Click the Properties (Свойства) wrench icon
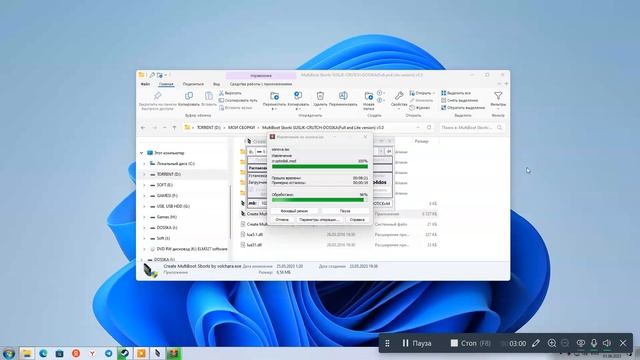The image size is (640, 360). click(399, 96)
